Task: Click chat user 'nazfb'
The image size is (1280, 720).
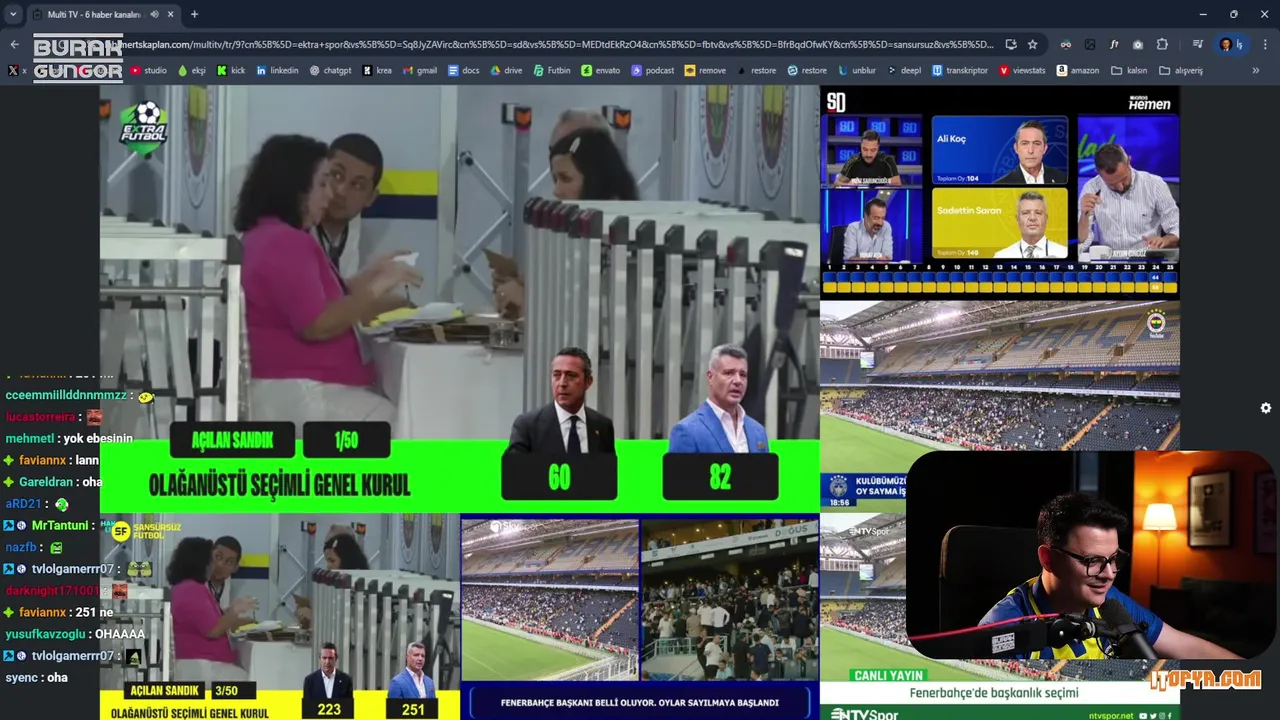Action: (21, 547)
